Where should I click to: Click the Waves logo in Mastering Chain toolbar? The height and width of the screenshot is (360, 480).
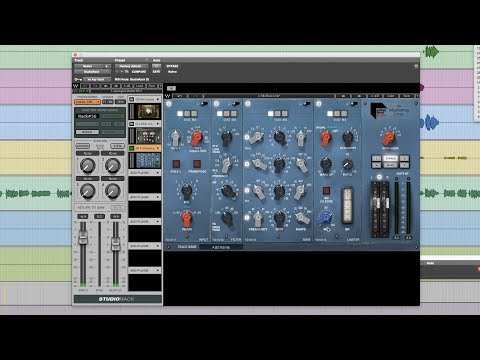(168, 96)
